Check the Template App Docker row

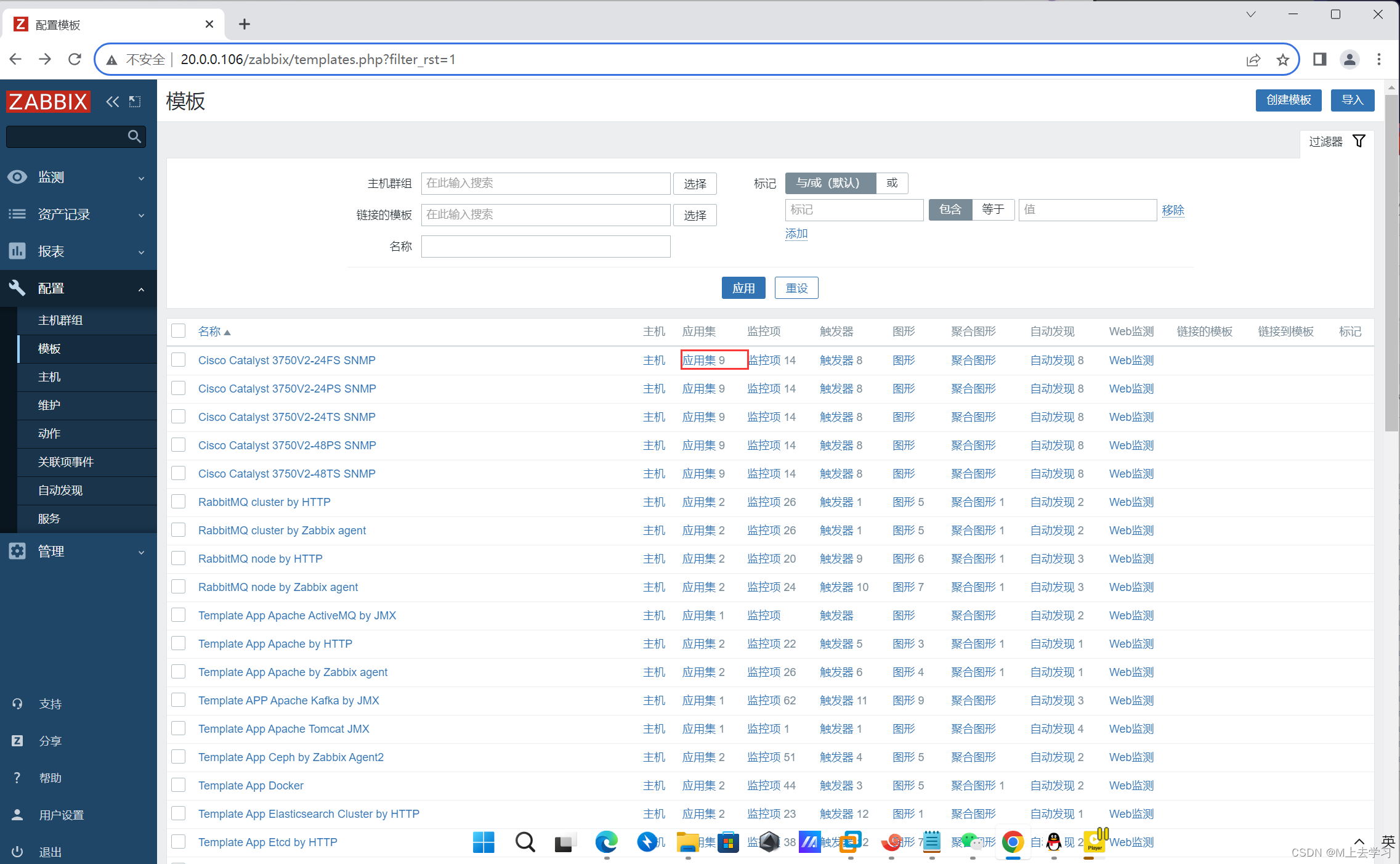179,785
